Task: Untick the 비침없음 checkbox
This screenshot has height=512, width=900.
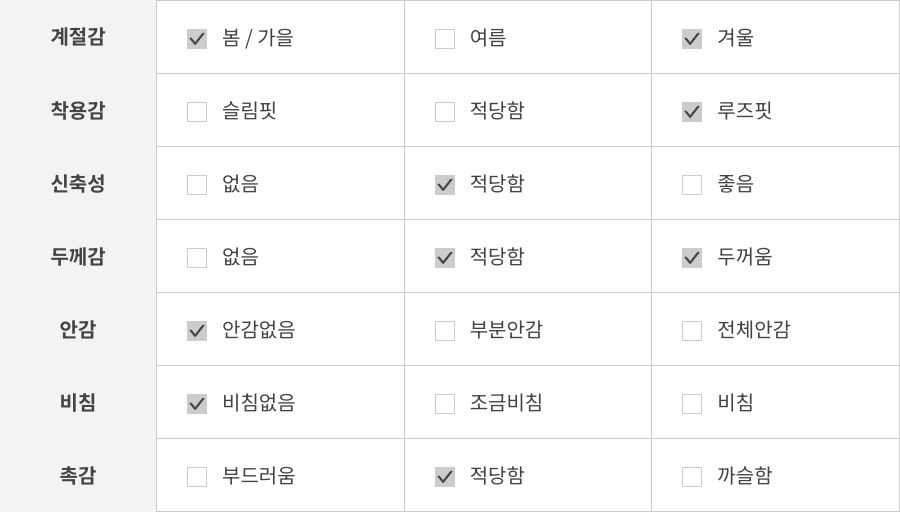Action: (x=197, y=404)
